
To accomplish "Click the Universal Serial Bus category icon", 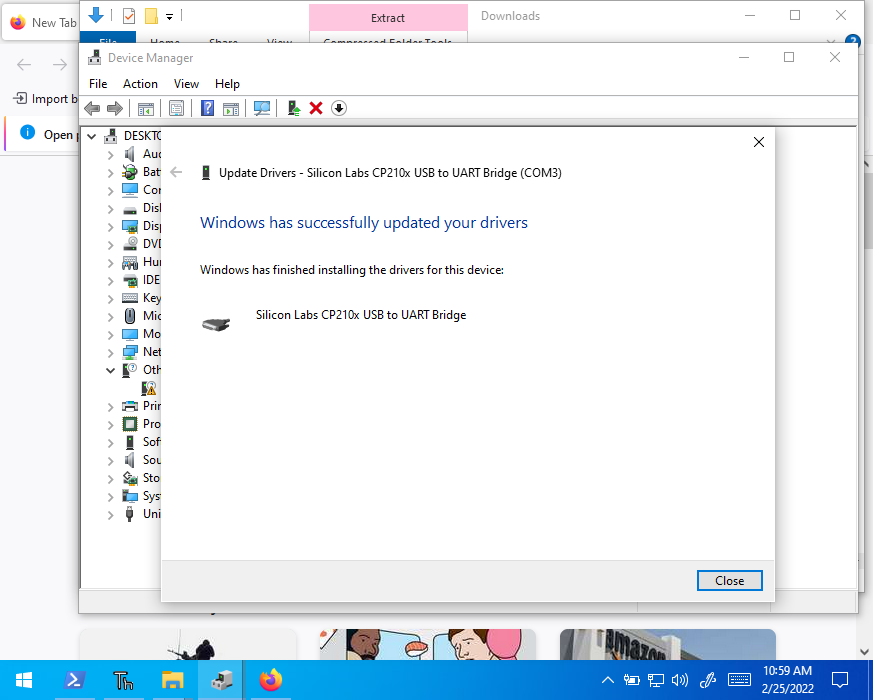I will click(x=130, y=513).
